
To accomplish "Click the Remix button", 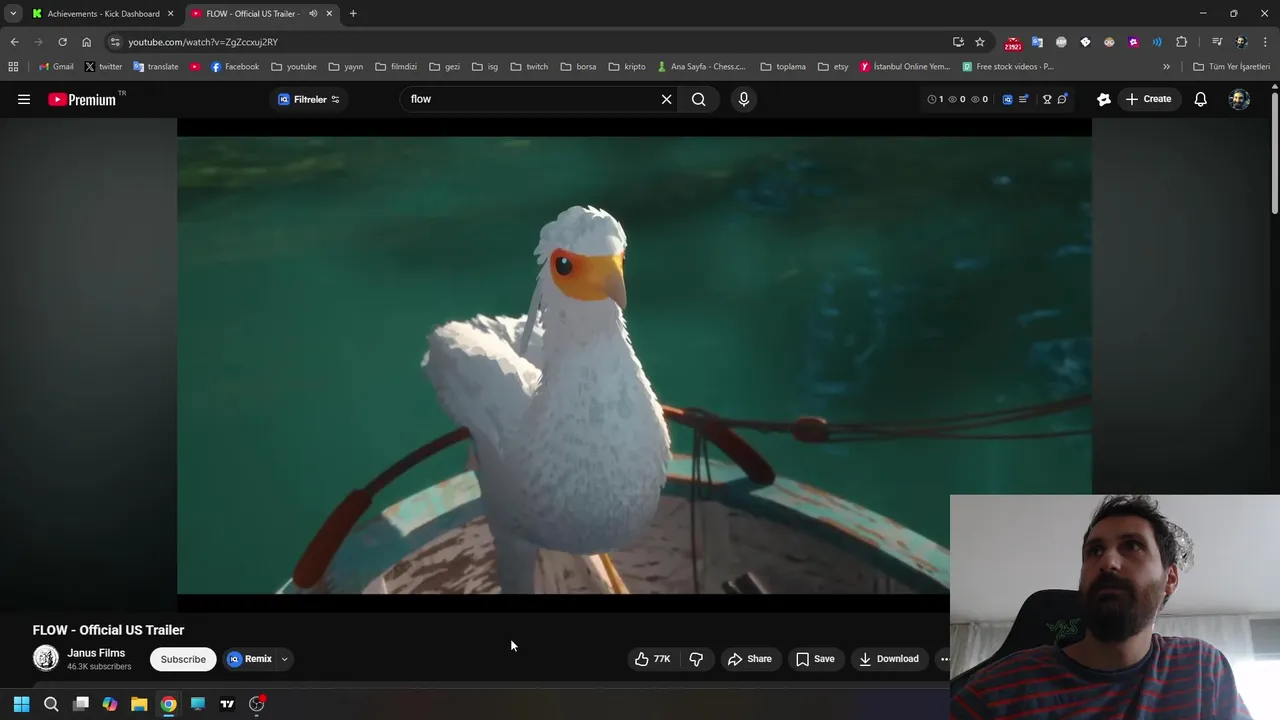I will (250, 659).
